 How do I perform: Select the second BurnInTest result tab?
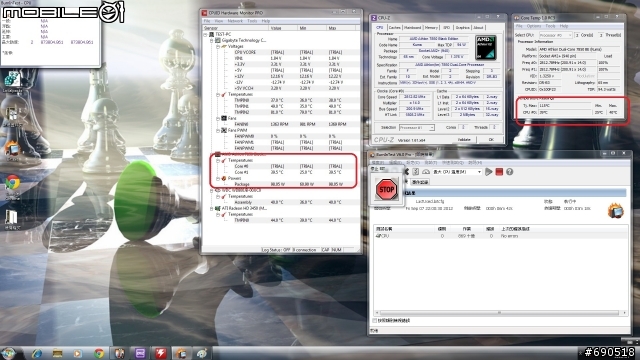(x=420, y=182)
